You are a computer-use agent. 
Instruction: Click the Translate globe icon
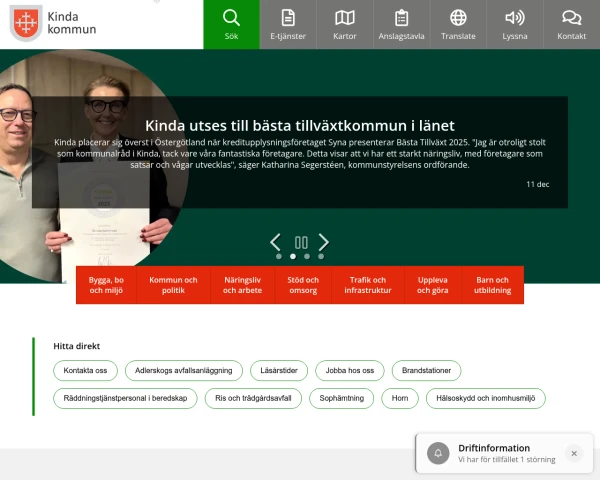pyautogui.click(x=458, y=18)
